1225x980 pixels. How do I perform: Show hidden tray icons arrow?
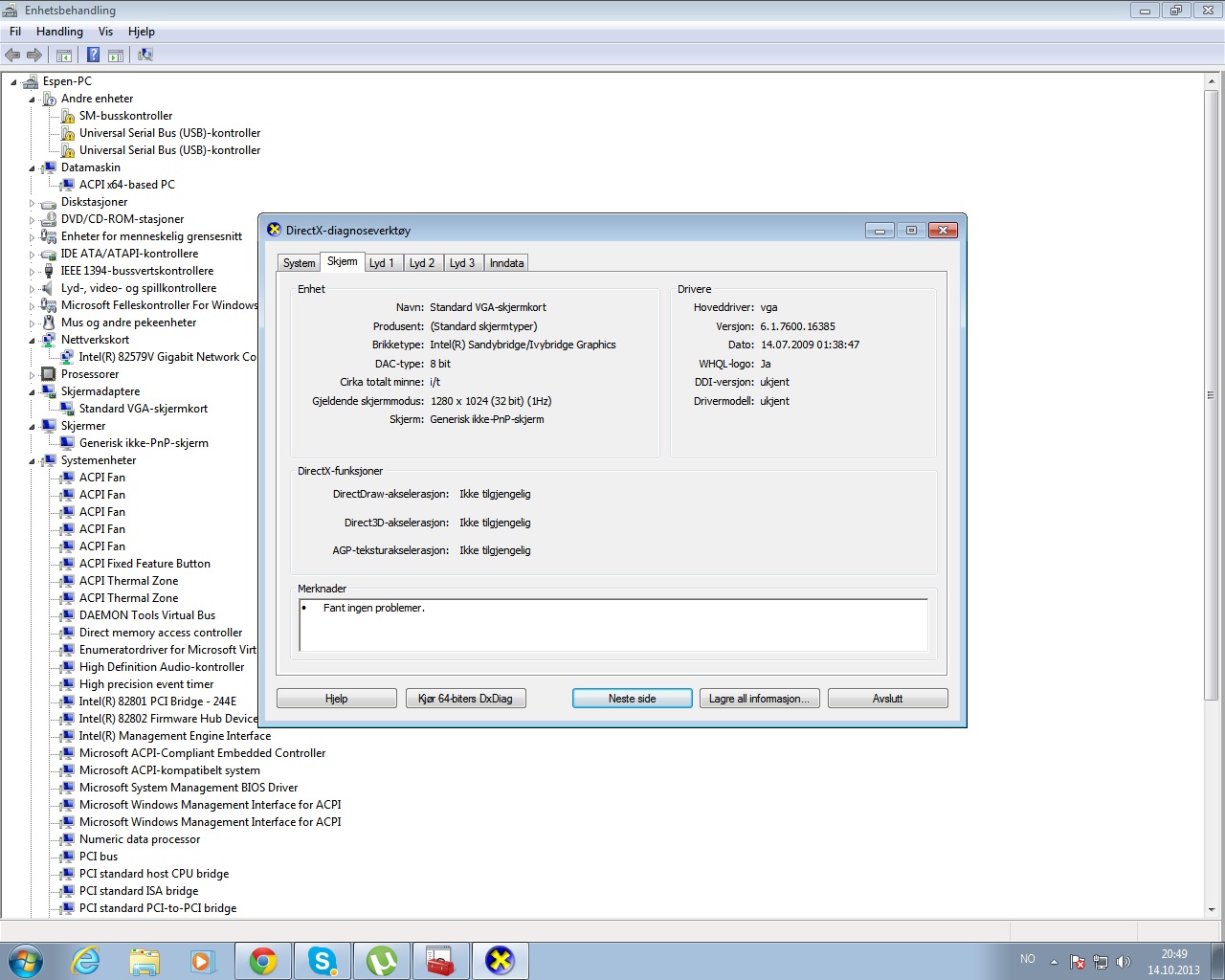point(1054,961)
